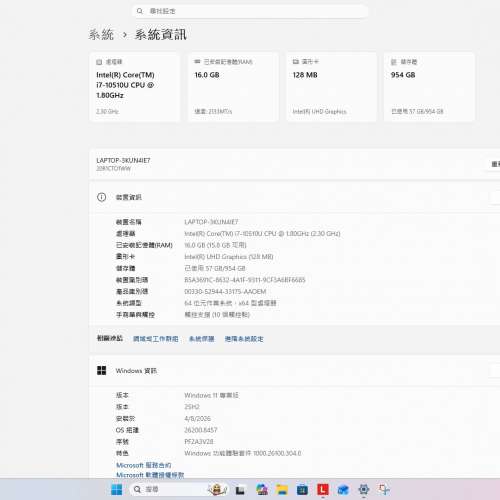Open Outlook from the taskbar
This screenshot has width=500, height=500.
[343, 489]
